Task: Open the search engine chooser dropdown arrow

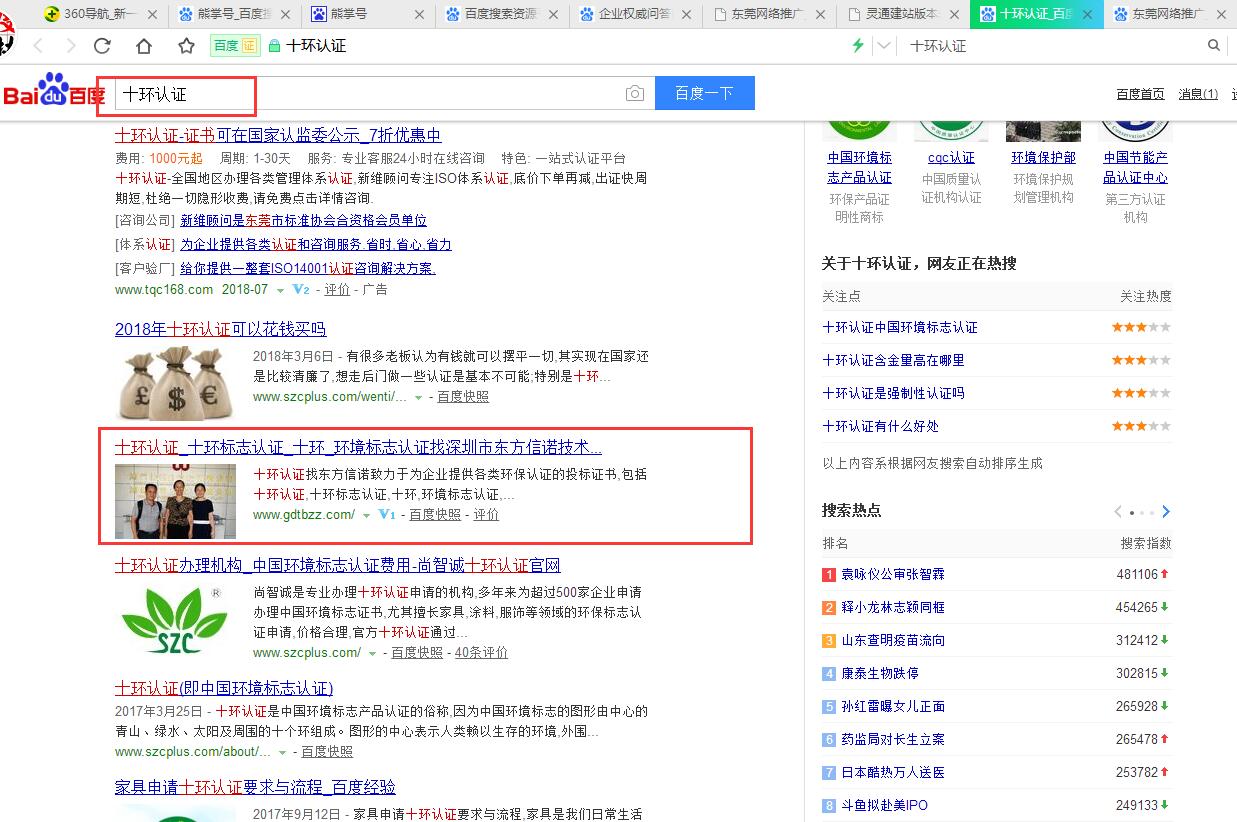Action: [884, 46]
